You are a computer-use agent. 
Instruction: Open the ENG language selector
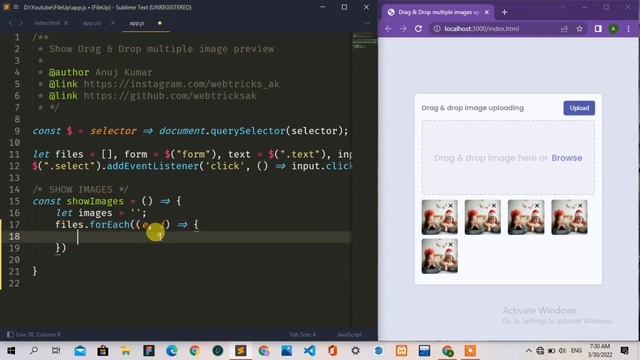pos(576,351)
